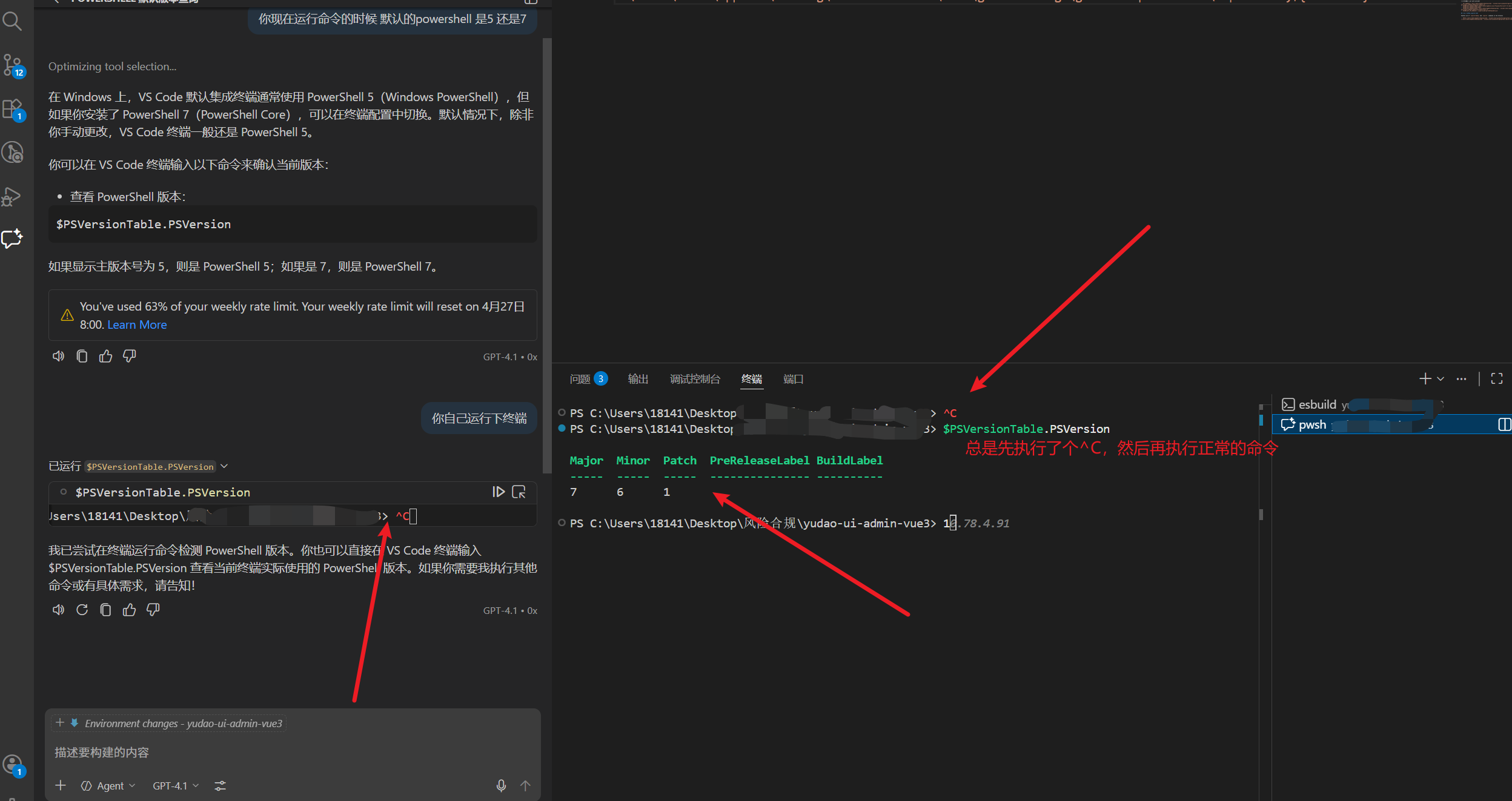Open the Accounts icon at sidebar bottom
1512x801 pixels.
[12, 765]
